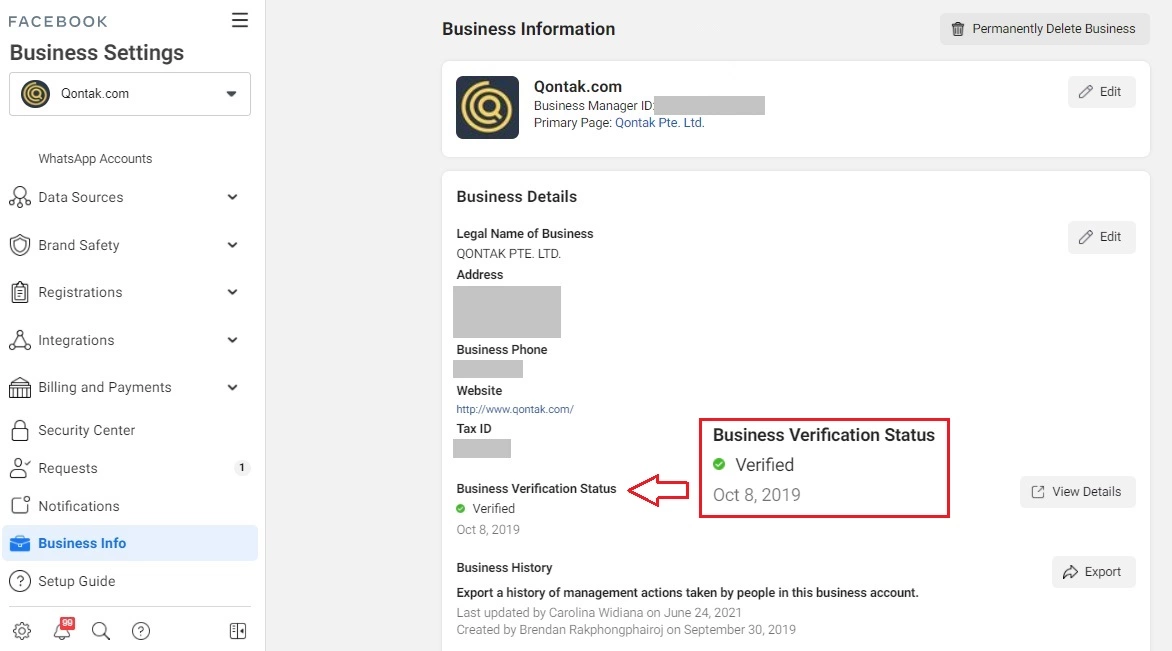This screenshot has width=1172, height=651.
Task: Open the alerts bell with red badge
Action: pos(63,629)
